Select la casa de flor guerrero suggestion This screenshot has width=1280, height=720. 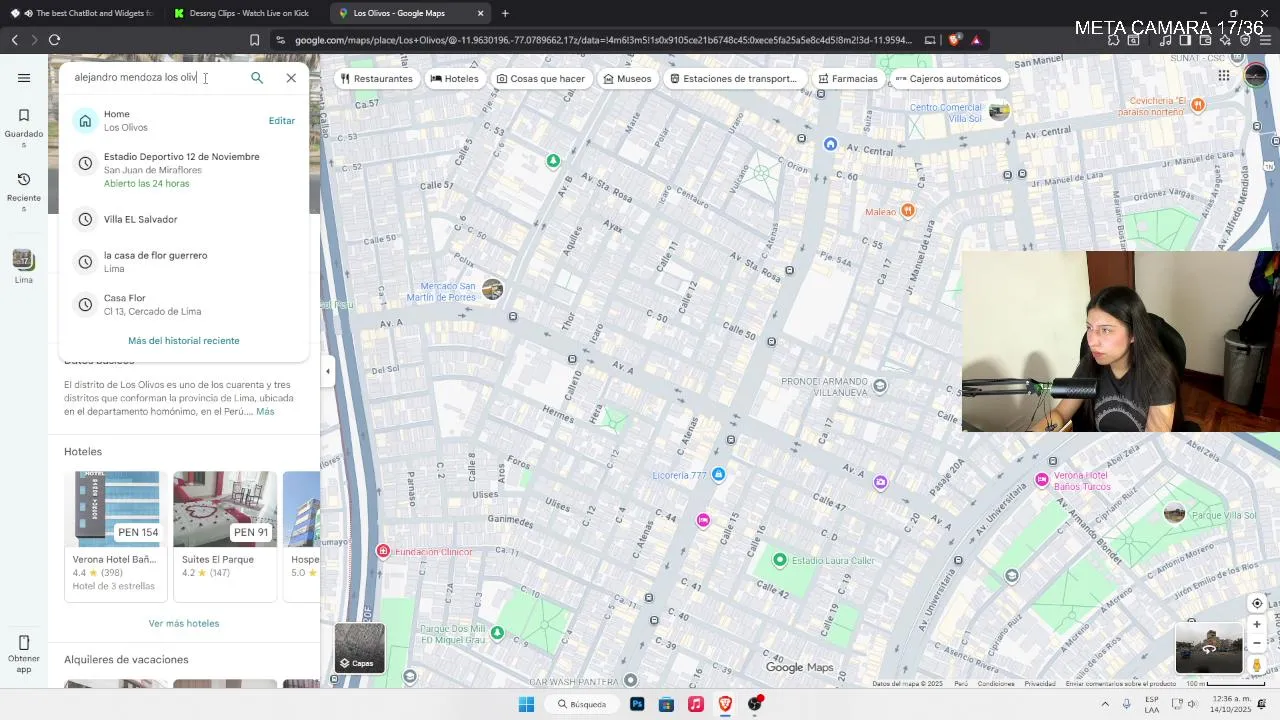pos(184,262)
